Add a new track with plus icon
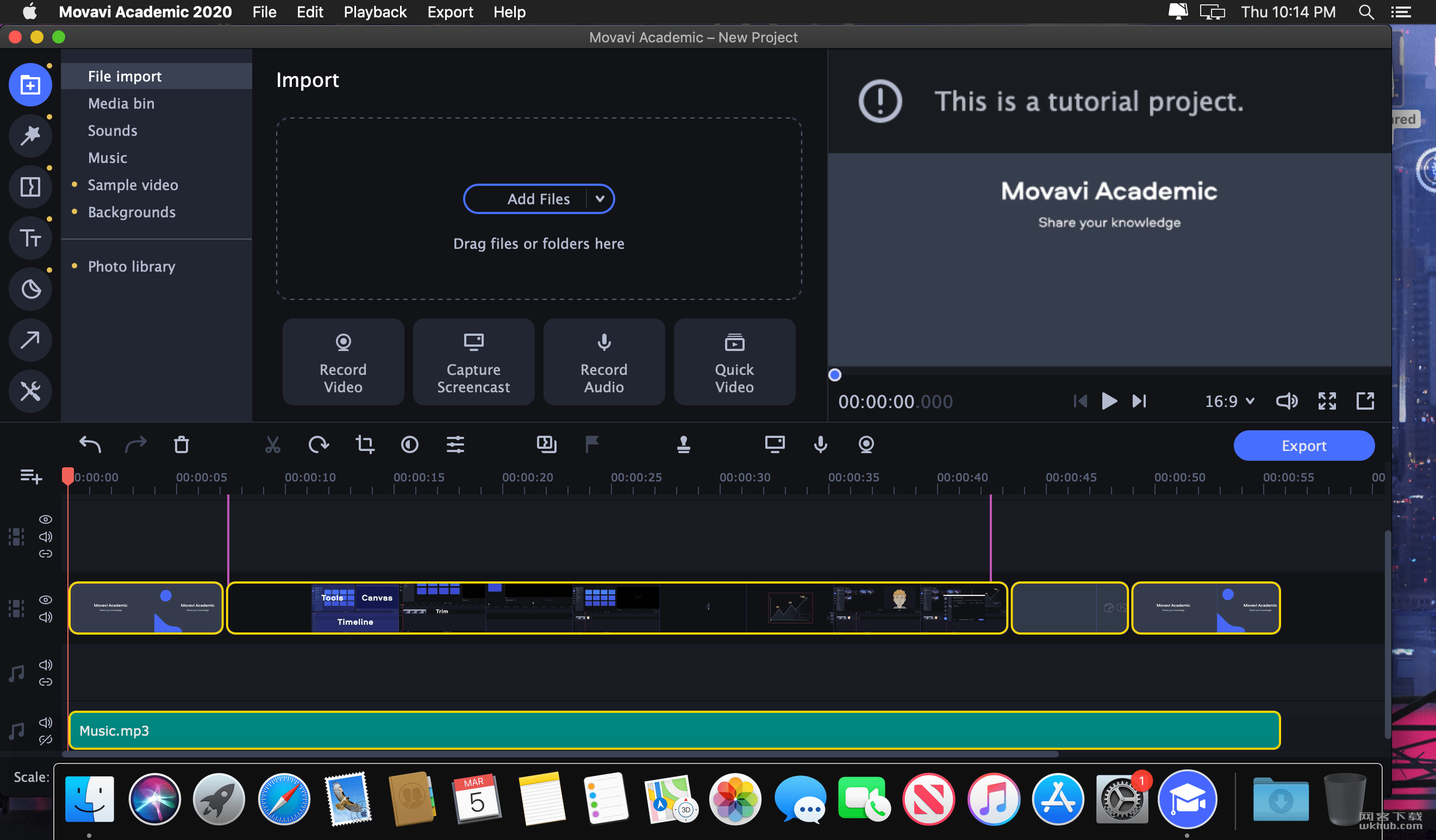 [31, 476]
